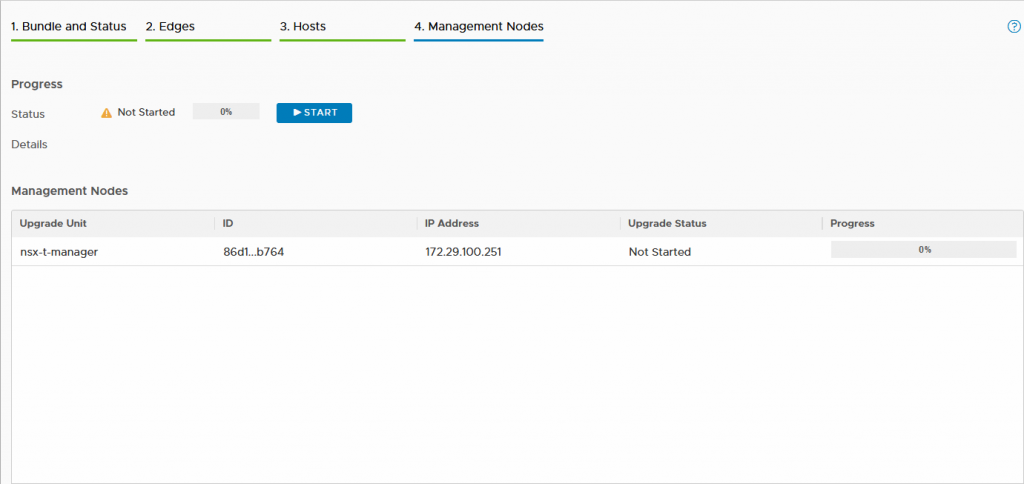Click the nsx-t-manager row progress bar

(x=923, y=250)
